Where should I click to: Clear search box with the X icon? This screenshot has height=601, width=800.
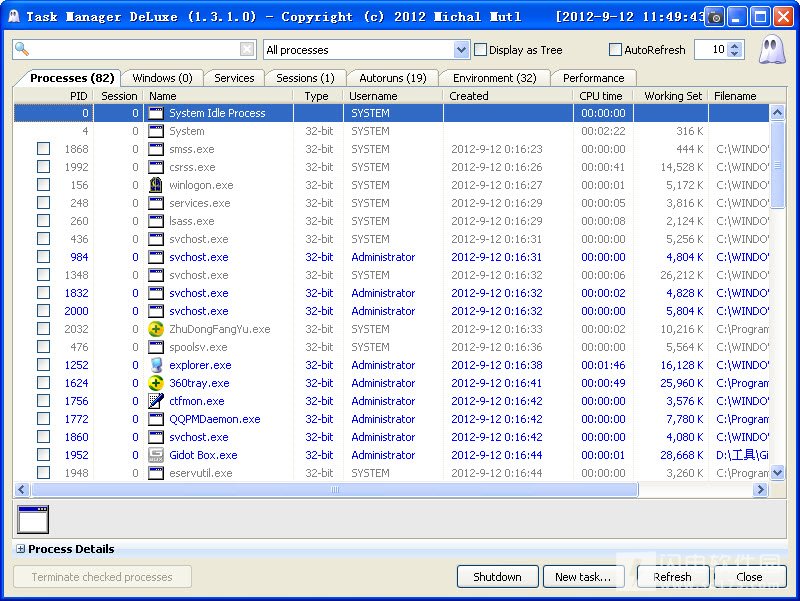(247, 49)
